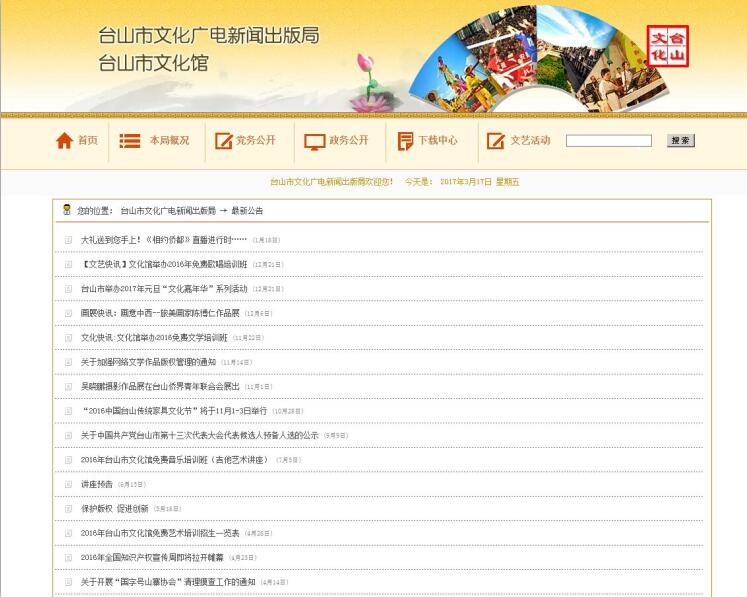Click the page icon before 吴晓鹏摄影作品展 entry
The width and height of the screenshot is (747, 597).
tap(68, 387)
